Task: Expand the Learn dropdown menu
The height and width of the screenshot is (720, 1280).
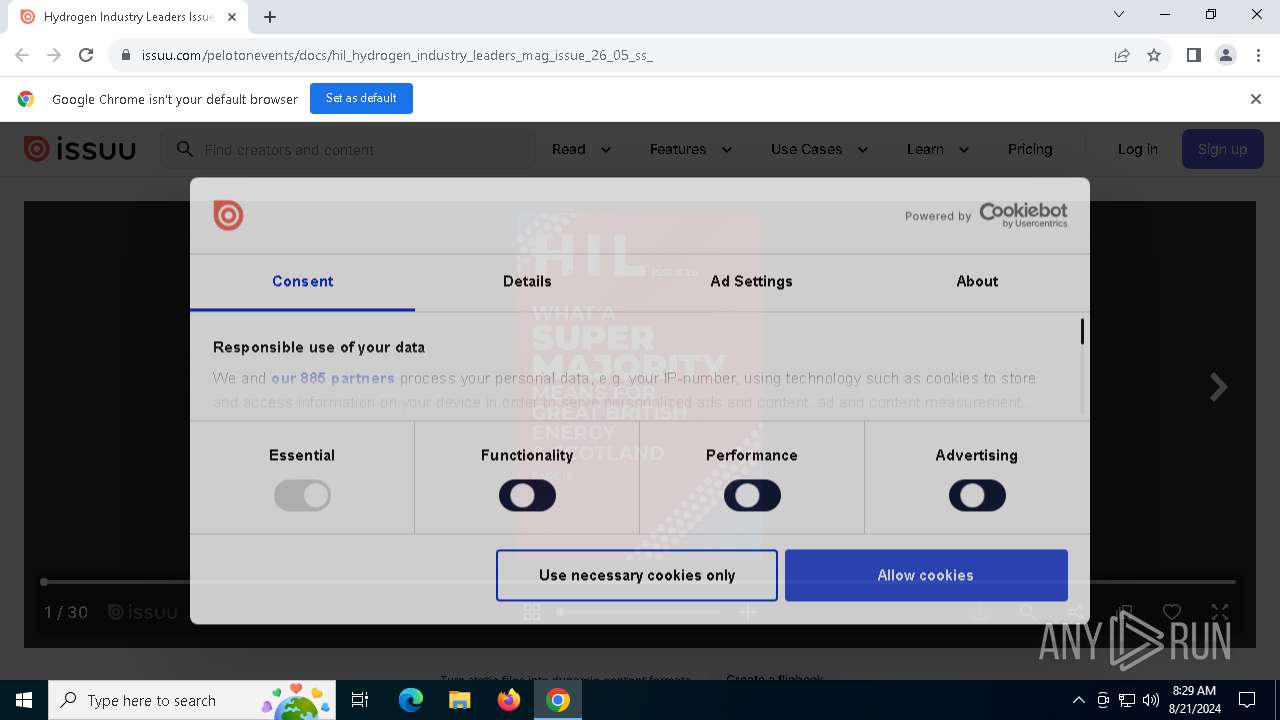Action: [937, 149]
